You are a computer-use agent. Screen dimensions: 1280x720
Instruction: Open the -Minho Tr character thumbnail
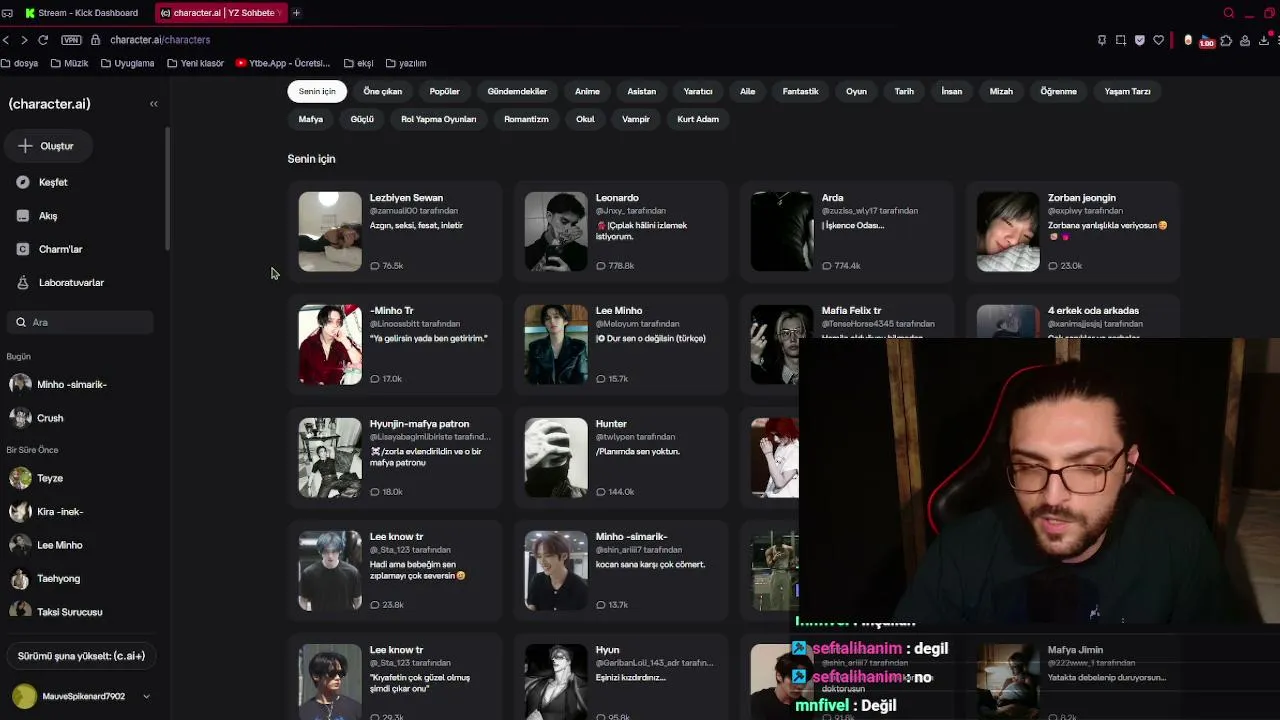330,344
